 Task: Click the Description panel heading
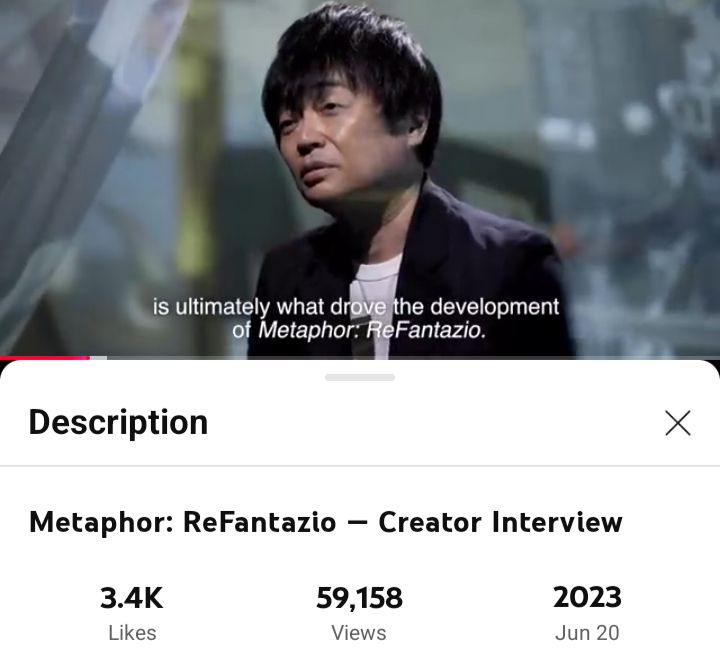pos(118,422)
